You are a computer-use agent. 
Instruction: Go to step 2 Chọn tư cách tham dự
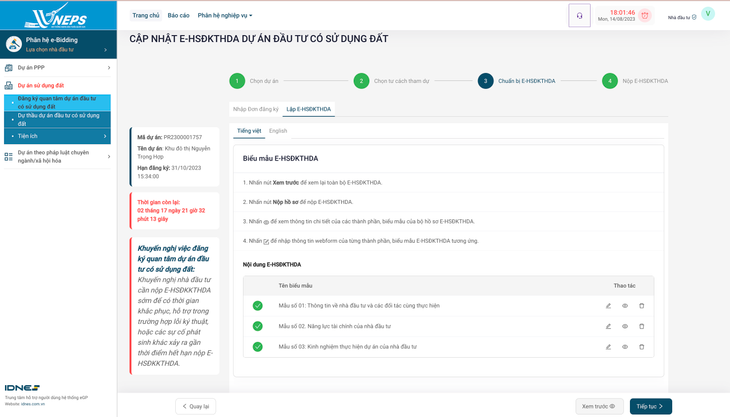coord(361,81)
